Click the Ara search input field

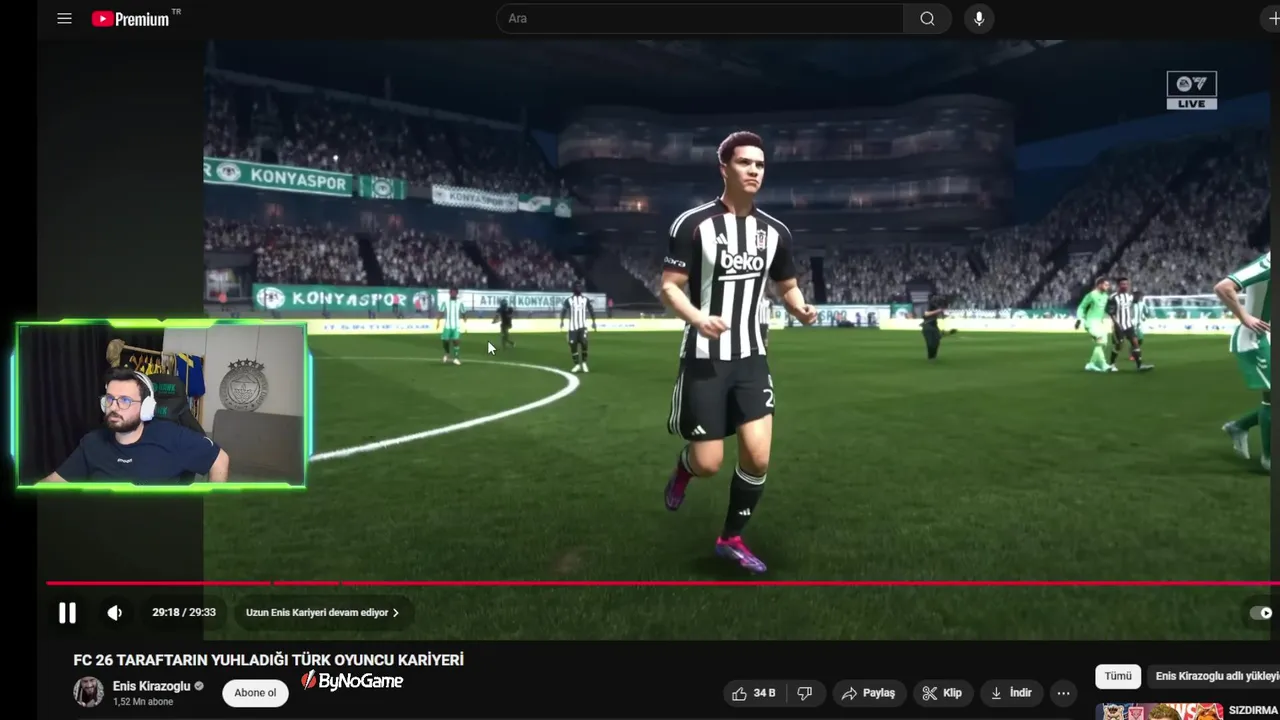(x=700, y=18)
